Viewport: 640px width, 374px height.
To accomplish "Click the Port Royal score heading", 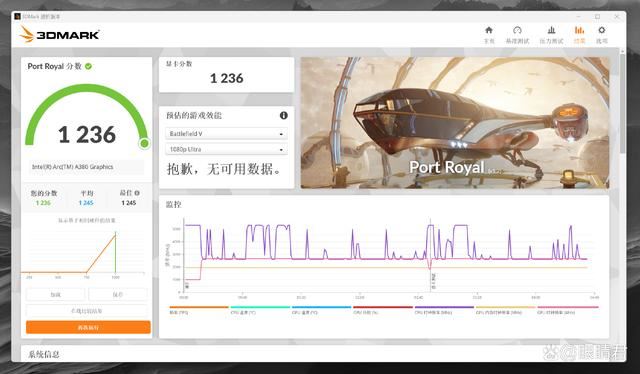I will tap(55, 66).
